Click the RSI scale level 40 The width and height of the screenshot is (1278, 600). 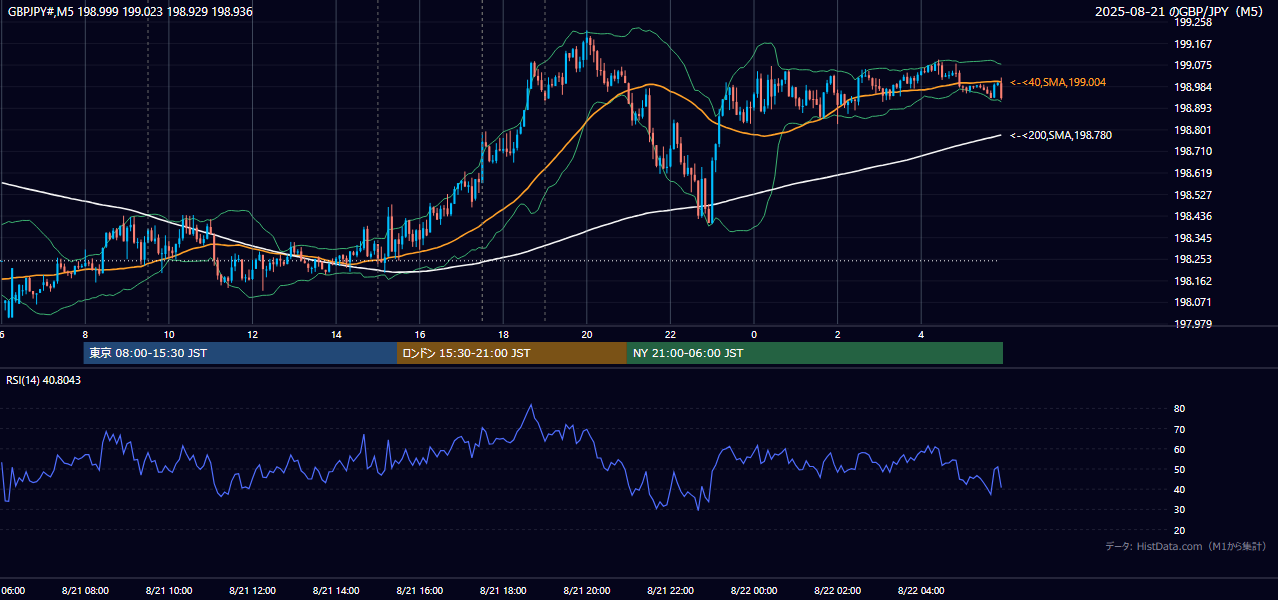point(1180,489)
